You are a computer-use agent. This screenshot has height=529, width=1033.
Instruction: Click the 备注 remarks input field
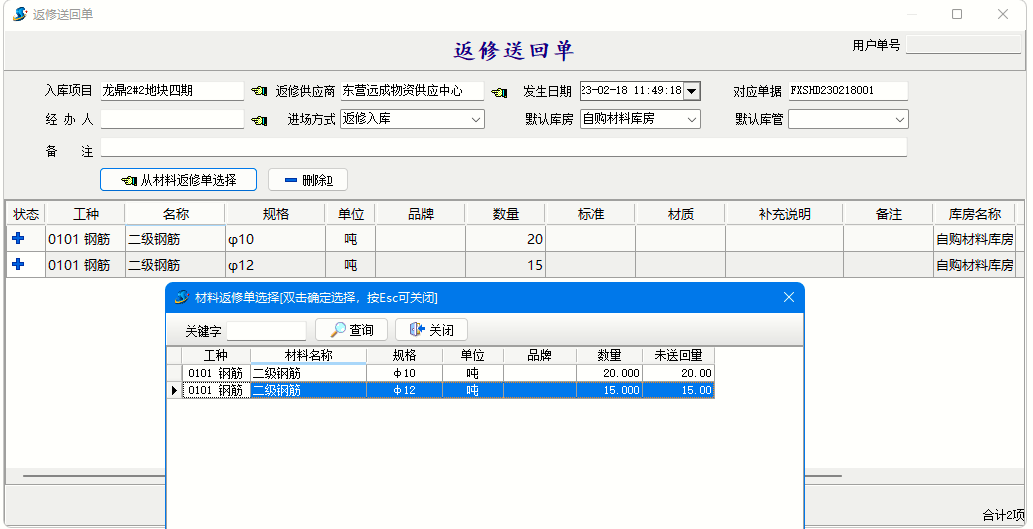[503, 148]
